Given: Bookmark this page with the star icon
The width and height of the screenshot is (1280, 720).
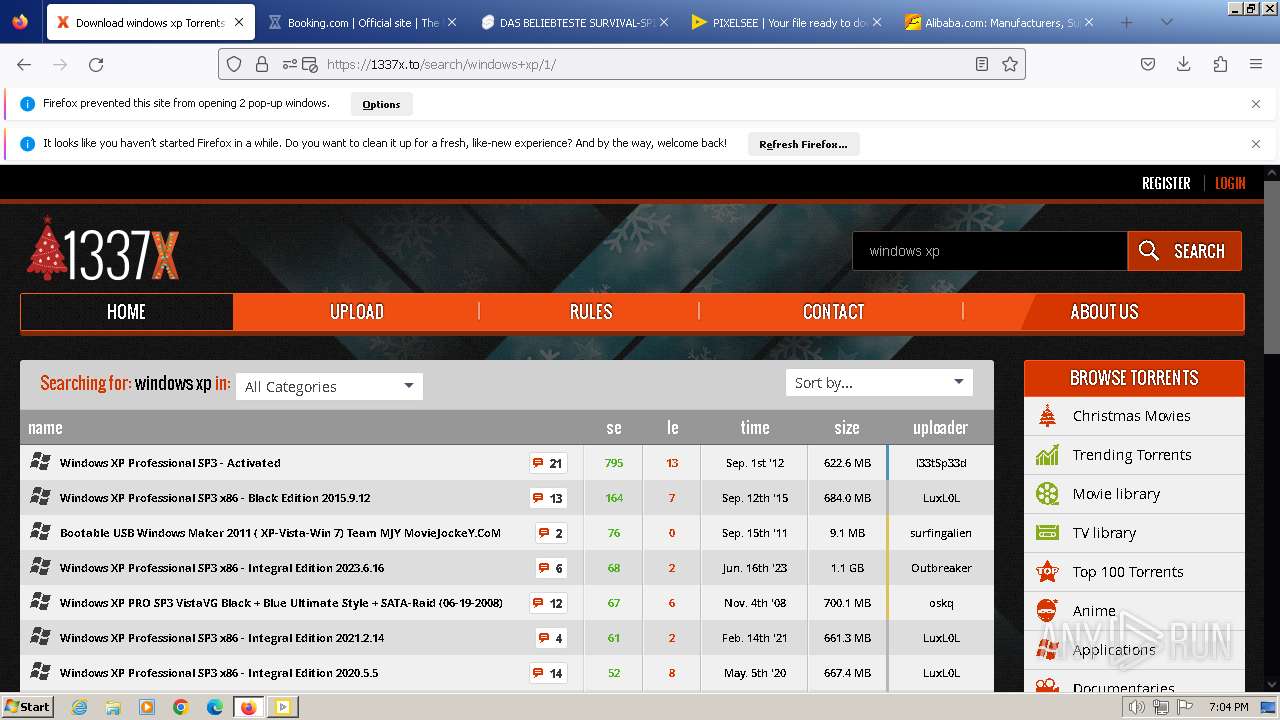Looking at the screenshot, I should click(x=1010, y=64).
